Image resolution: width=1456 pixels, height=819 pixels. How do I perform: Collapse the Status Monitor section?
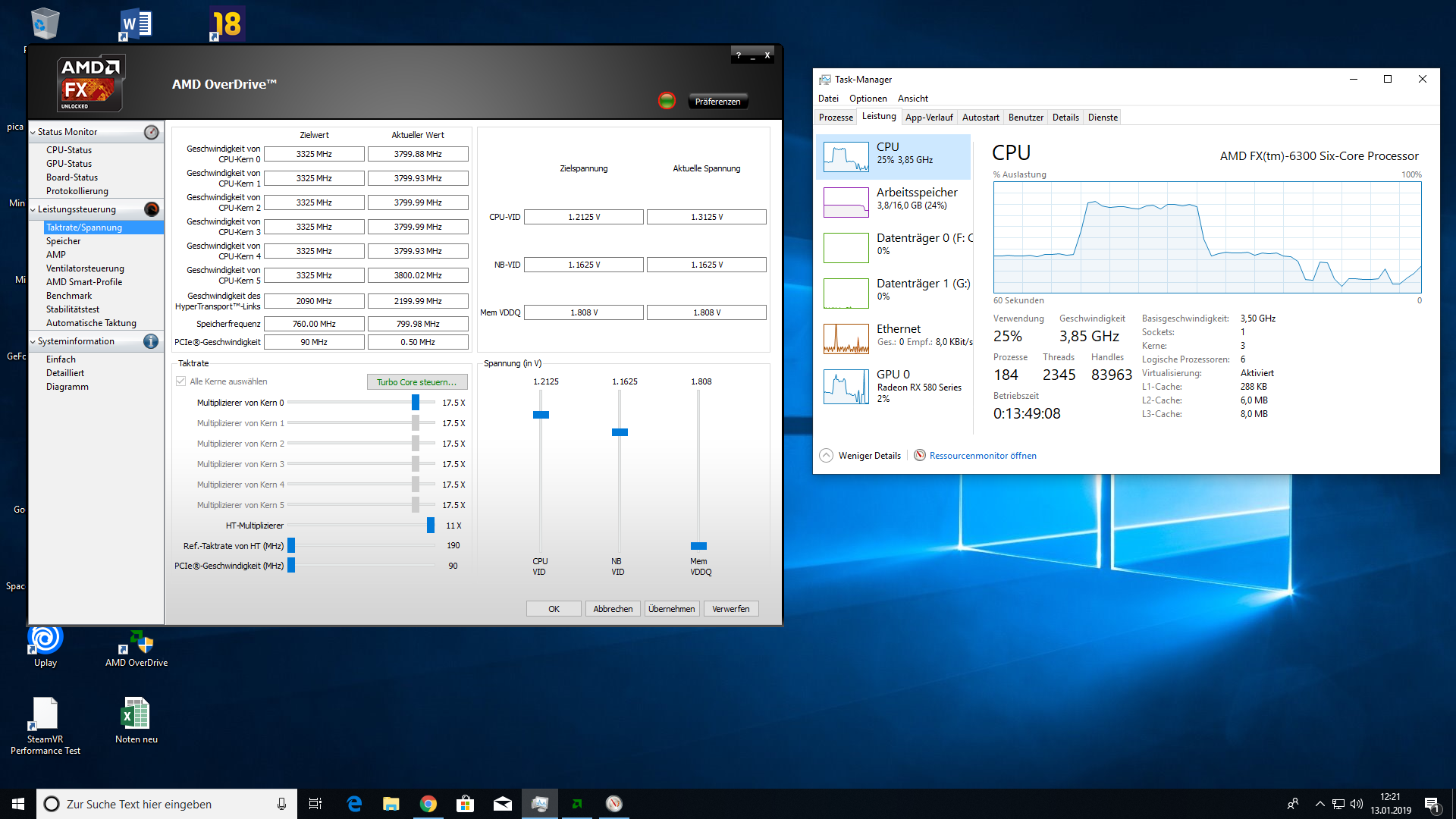pos(33,132)
